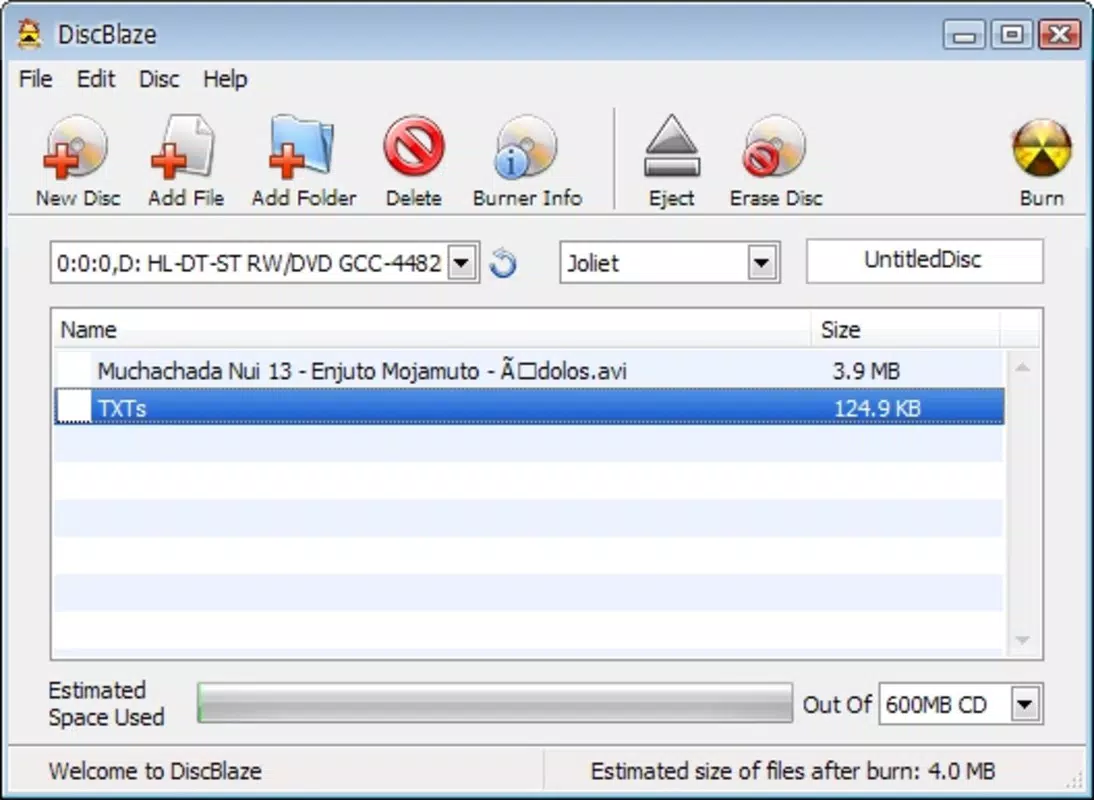This screenshot has height=800, width=1094.
Task: Click the Add Folder icon
Action: pyautogui.click(x=302, y=148)
